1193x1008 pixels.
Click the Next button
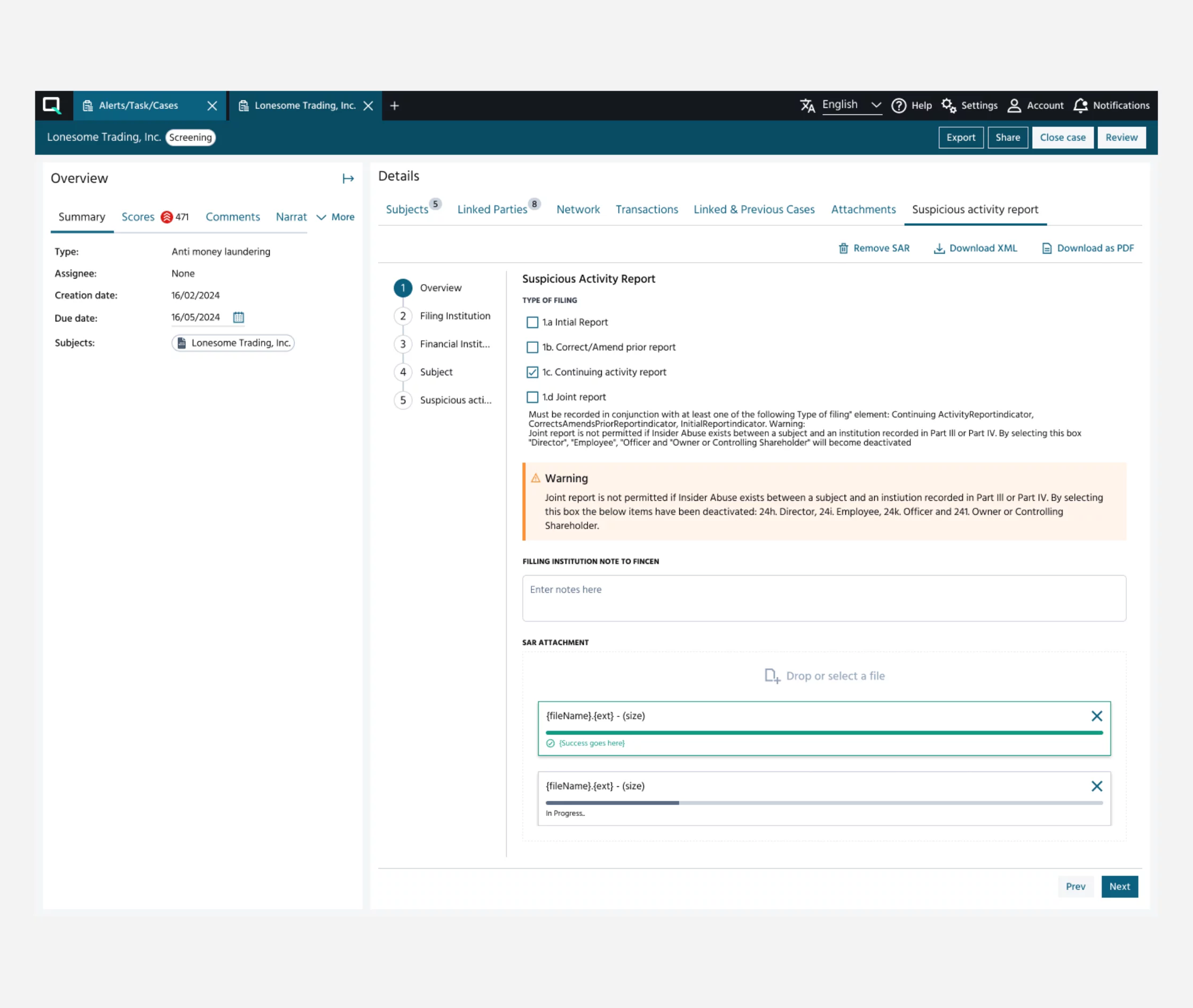click(1119, 886)
